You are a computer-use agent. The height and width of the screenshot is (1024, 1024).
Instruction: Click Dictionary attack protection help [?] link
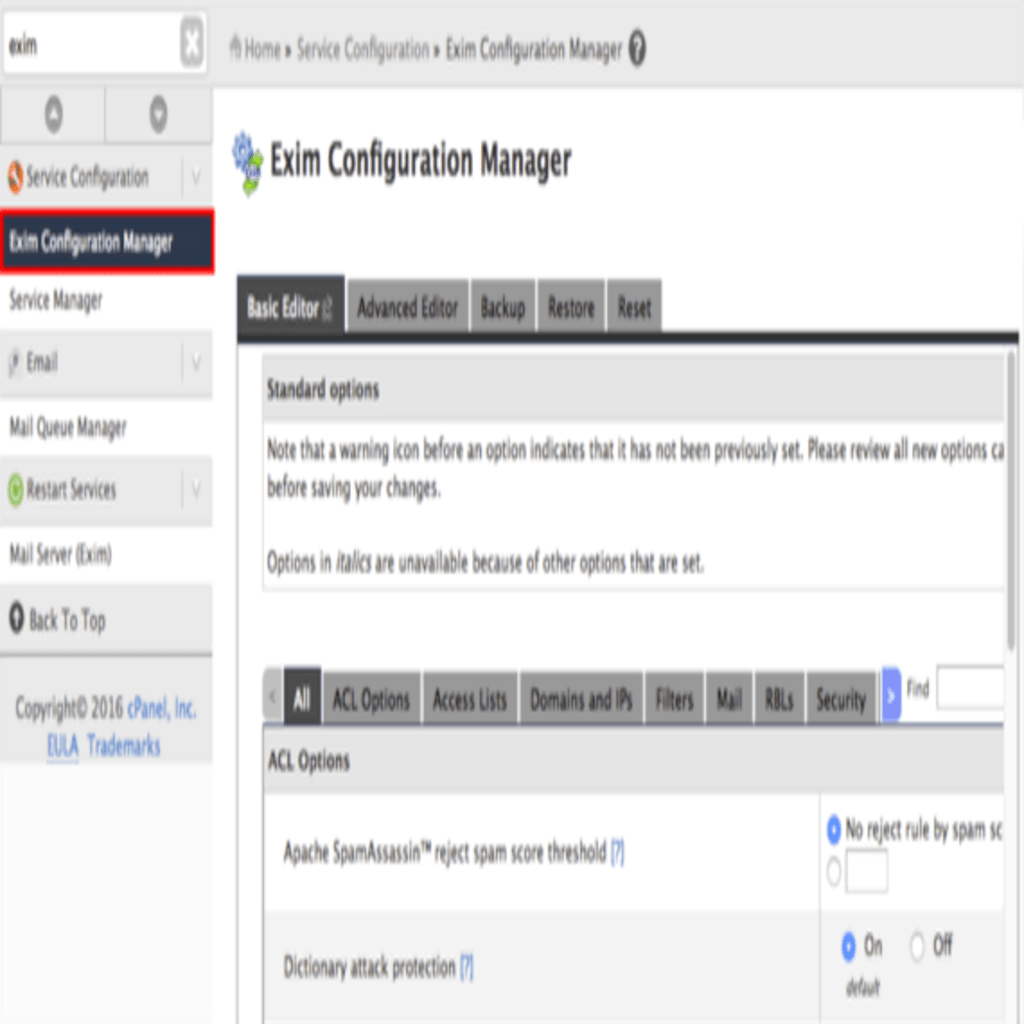466,967
